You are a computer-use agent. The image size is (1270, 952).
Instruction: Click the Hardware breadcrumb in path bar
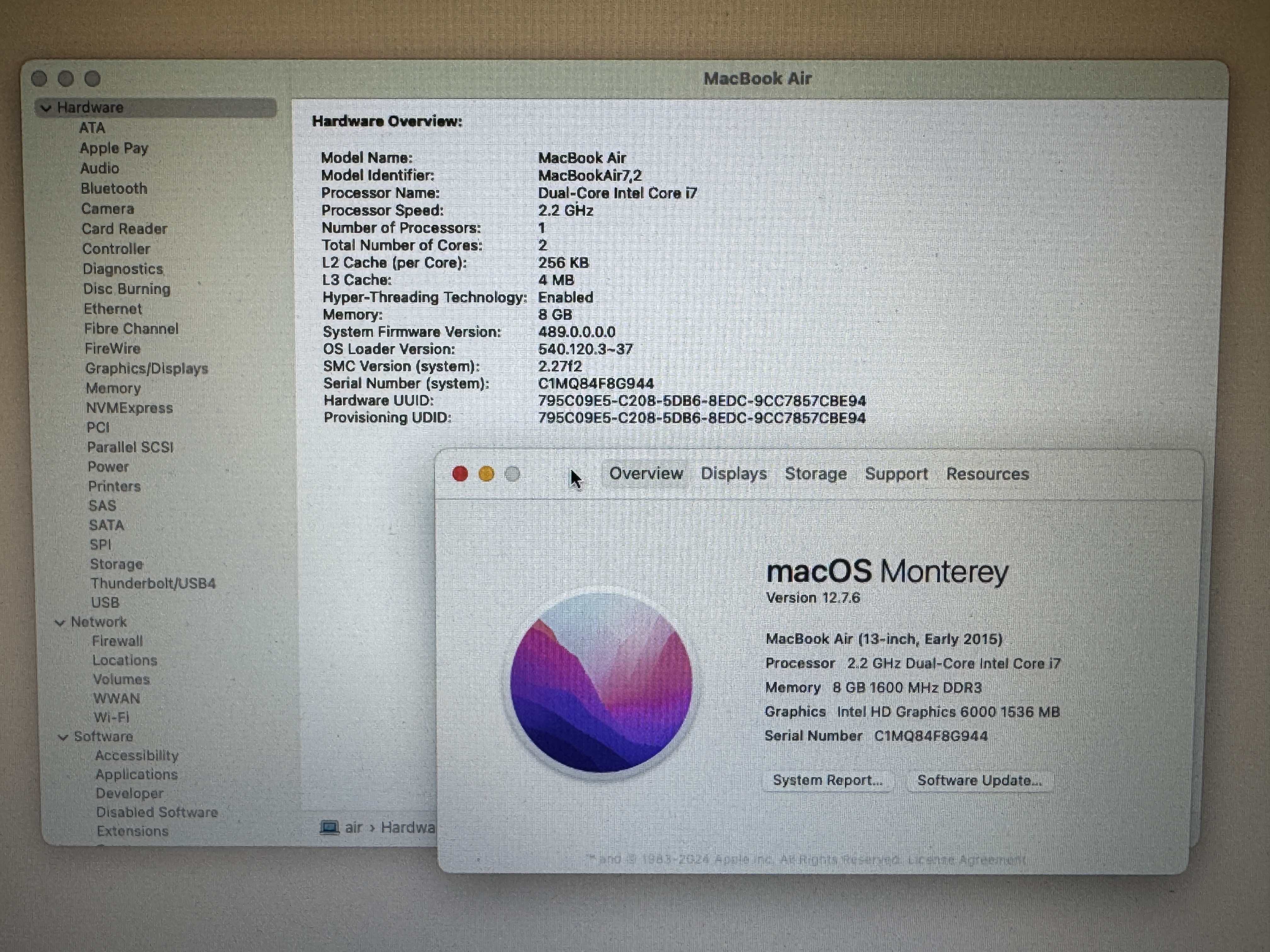tap(408, 827)
